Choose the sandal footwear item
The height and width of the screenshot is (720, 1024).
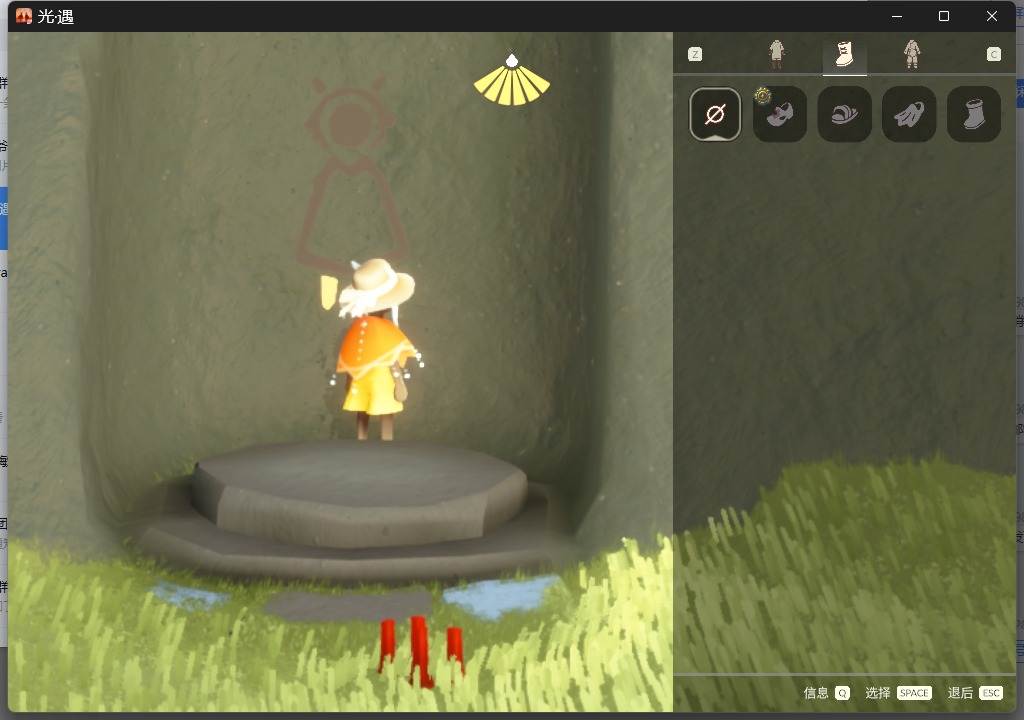coord(844,114)
